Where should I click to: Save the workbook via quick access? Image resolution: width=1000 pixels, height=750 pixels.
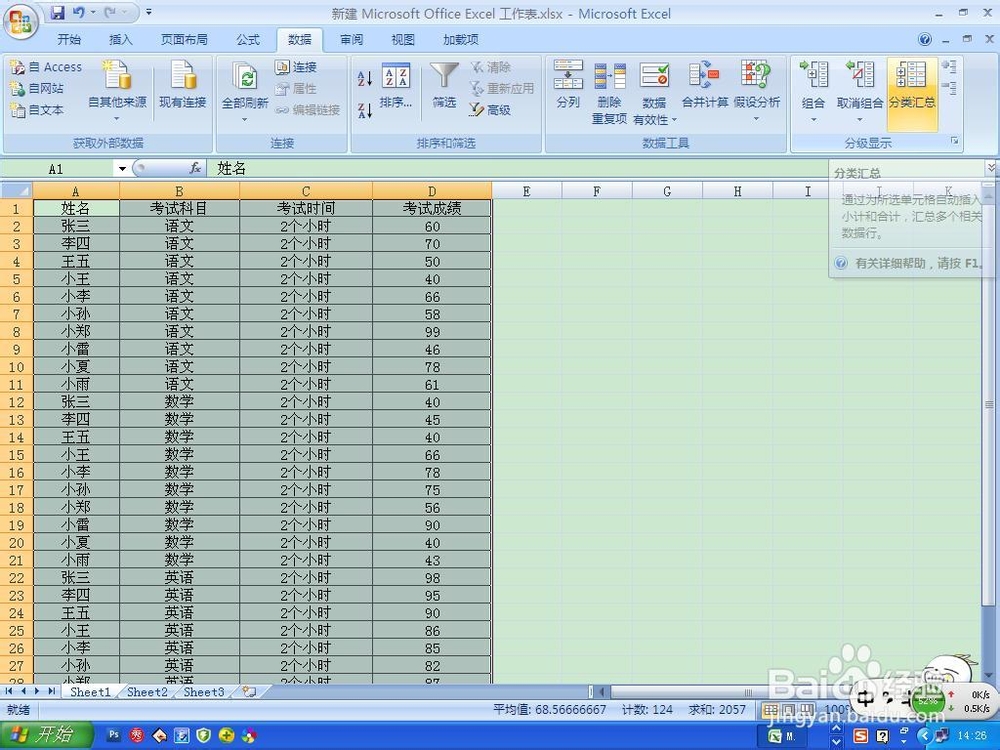[57, 12]
